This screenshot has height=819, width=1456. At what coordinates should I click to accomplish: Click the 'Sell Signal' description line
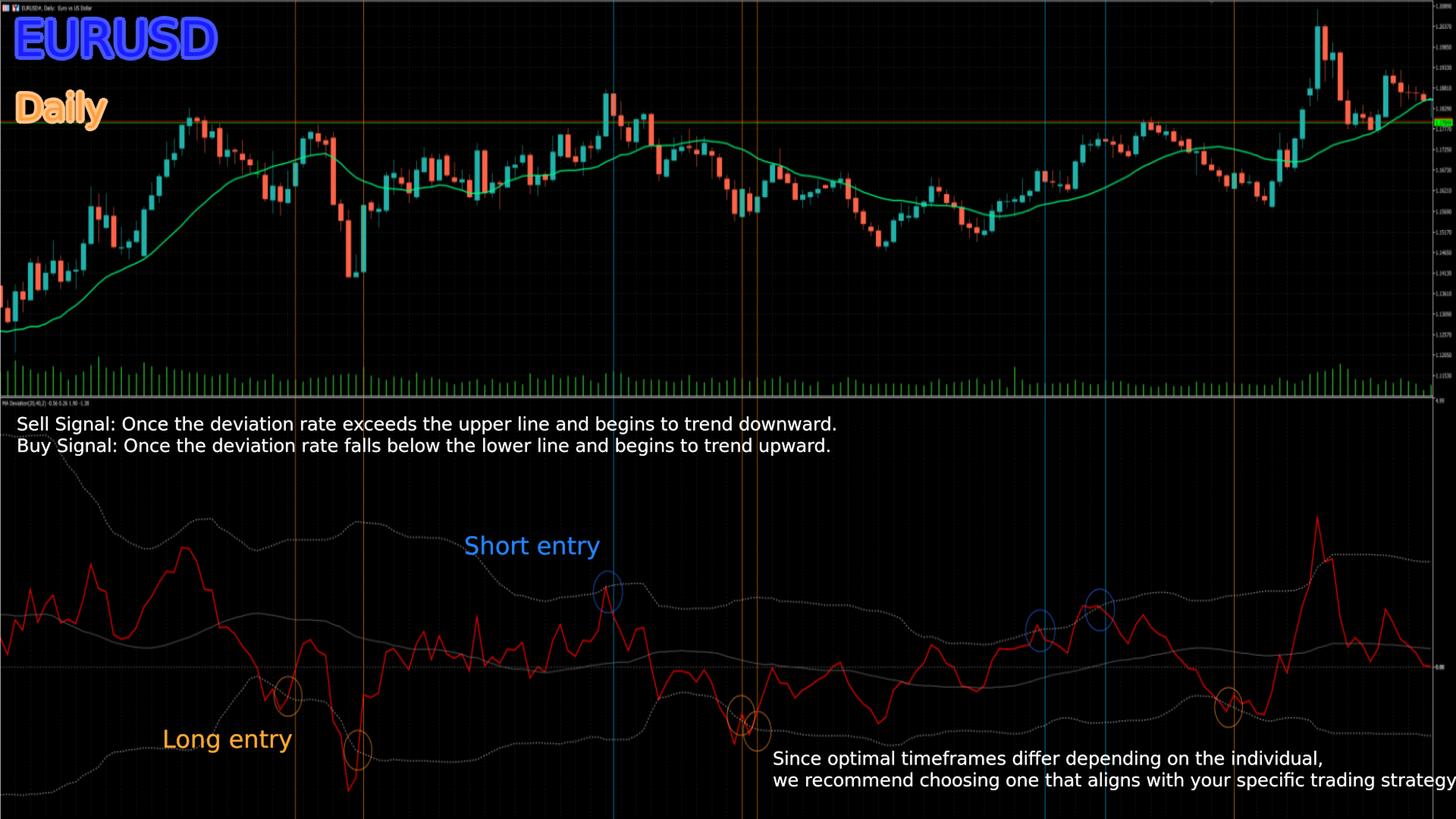click(x=426, y=424)
